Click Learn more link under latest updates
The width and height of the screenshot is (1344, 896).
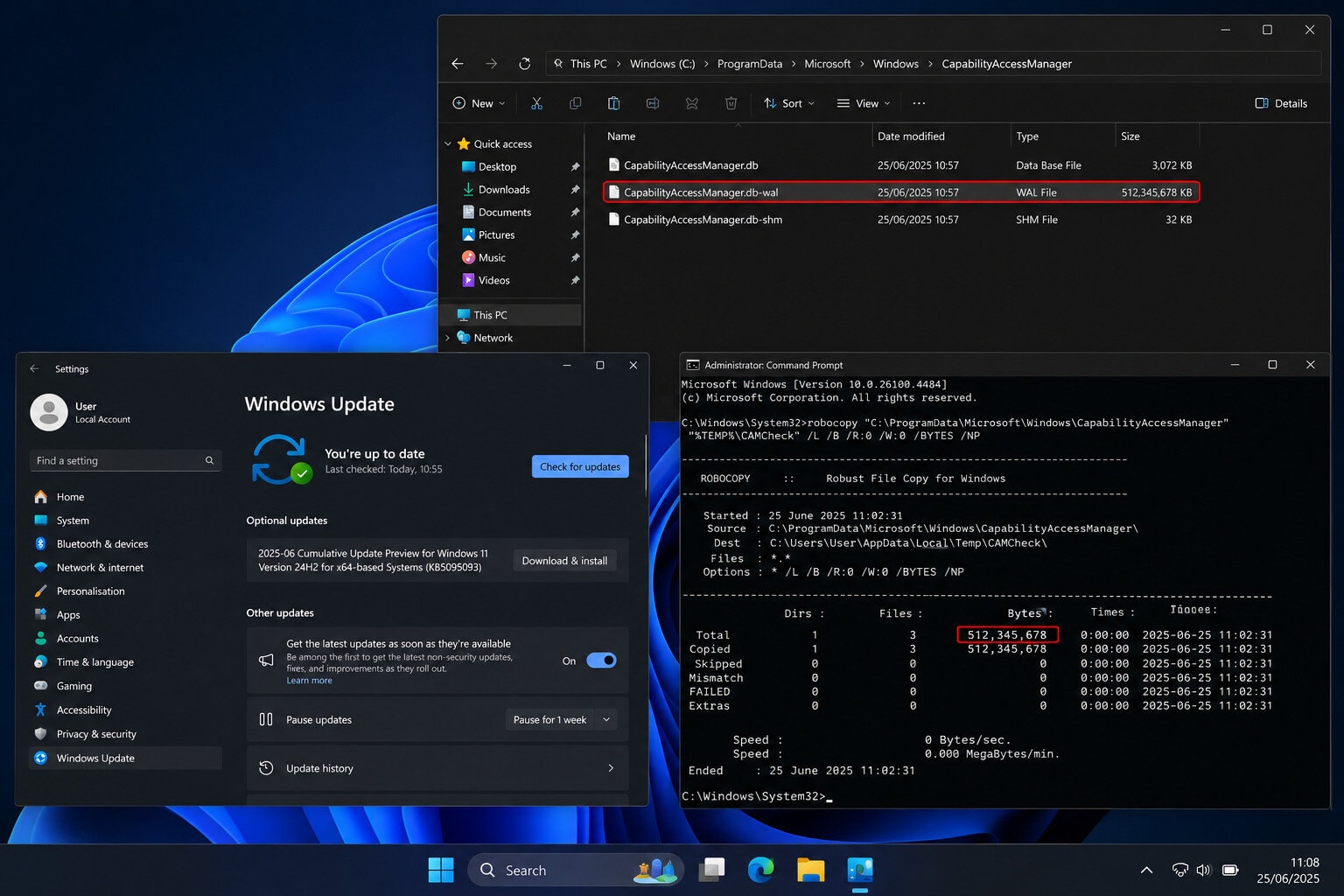[309, 681]
